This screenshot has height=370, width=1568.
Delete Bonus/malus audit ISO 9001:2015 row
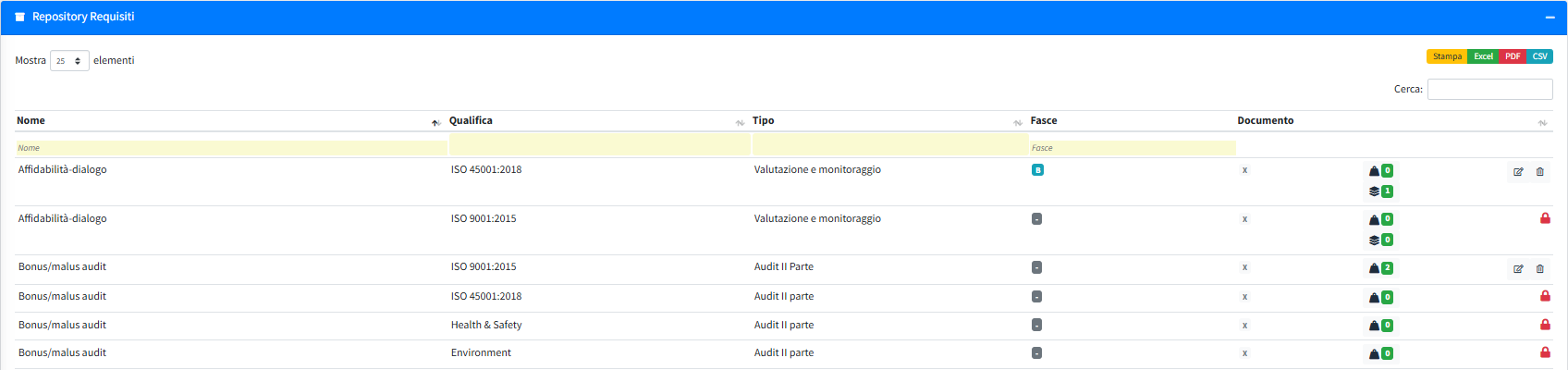pos(1539,268)
